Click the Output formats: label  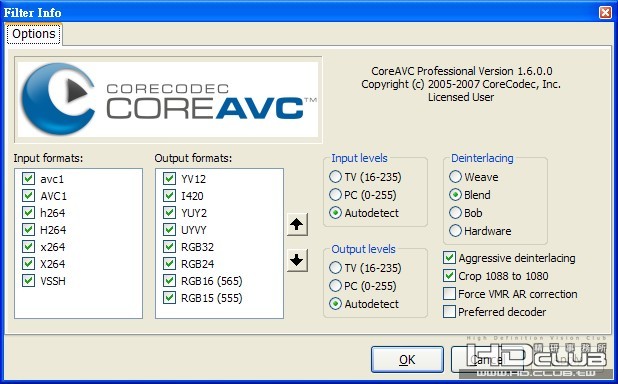point(193,158)
